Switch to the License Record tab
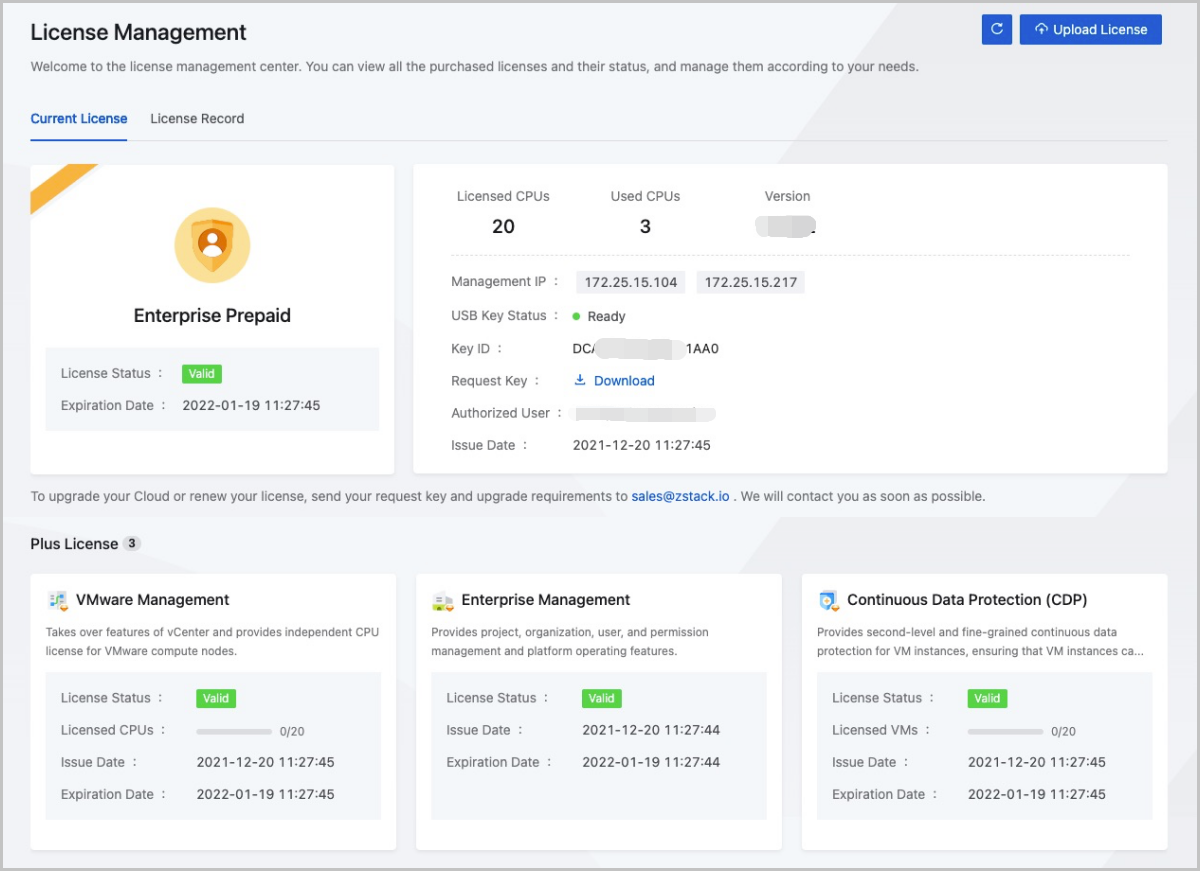Screen dimensions: 1200x871 [x=197, y=119]
